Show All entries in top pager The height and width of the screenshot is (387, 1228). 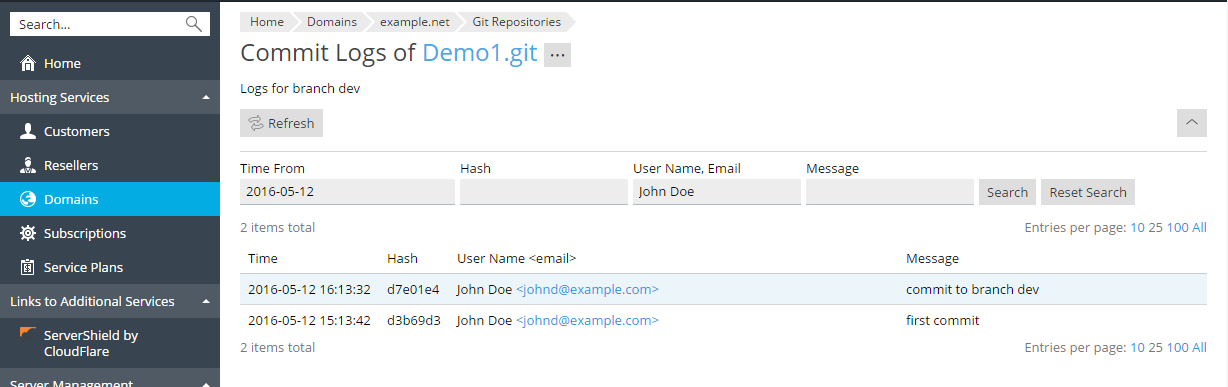(1199, 227)
